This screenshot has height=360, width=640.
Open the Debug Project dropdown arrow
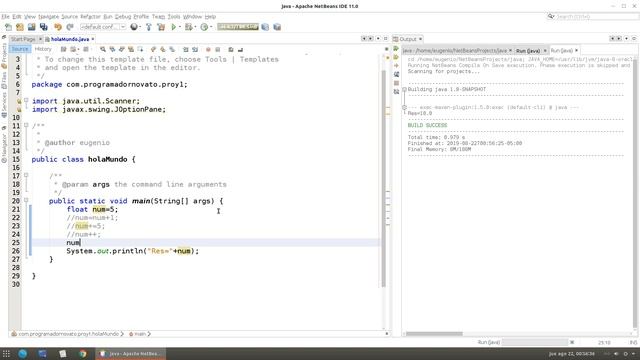[x=195, y=27]
